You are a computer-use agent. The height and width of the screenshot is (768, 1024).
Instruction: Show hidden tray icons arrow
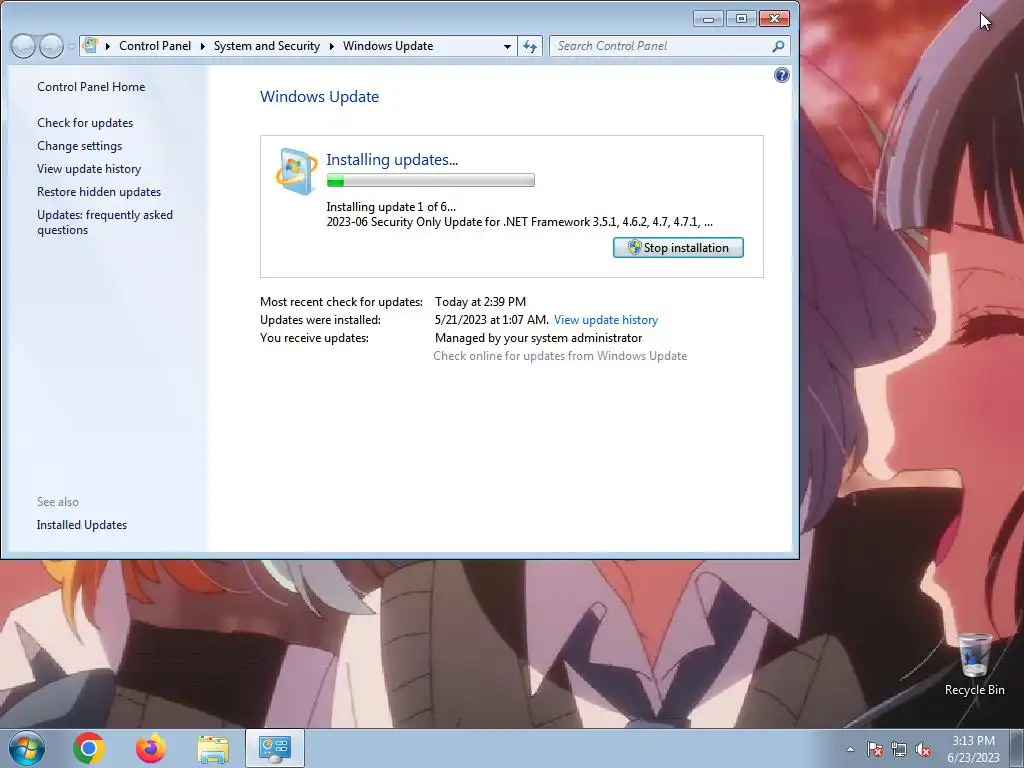coord(850,749)
